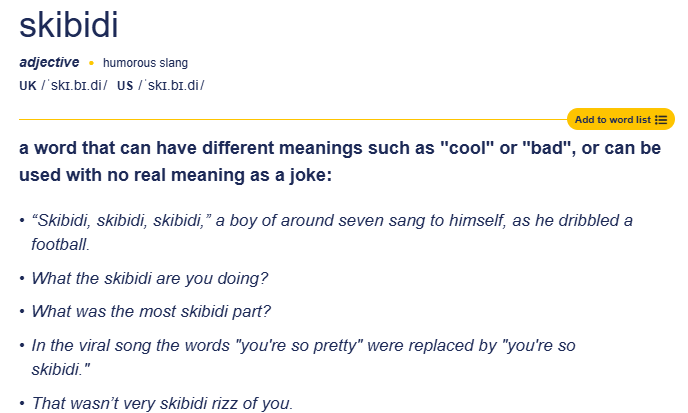This screenshot has width=688, height=413.
Task: Click "What was the most skibidi part?" example
Action: coord(151,311)
